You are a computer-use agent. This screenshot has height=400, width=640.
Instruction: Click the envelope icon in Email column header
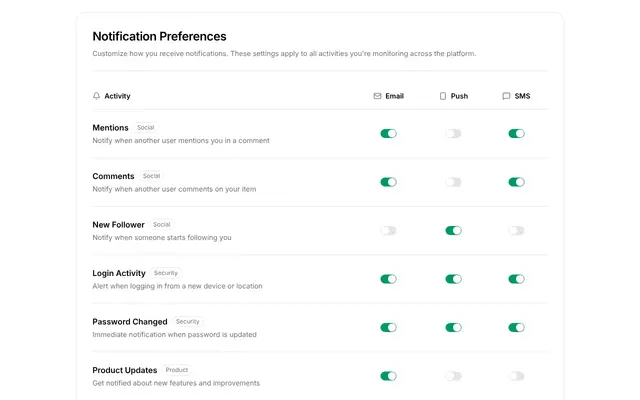[377, 96]
